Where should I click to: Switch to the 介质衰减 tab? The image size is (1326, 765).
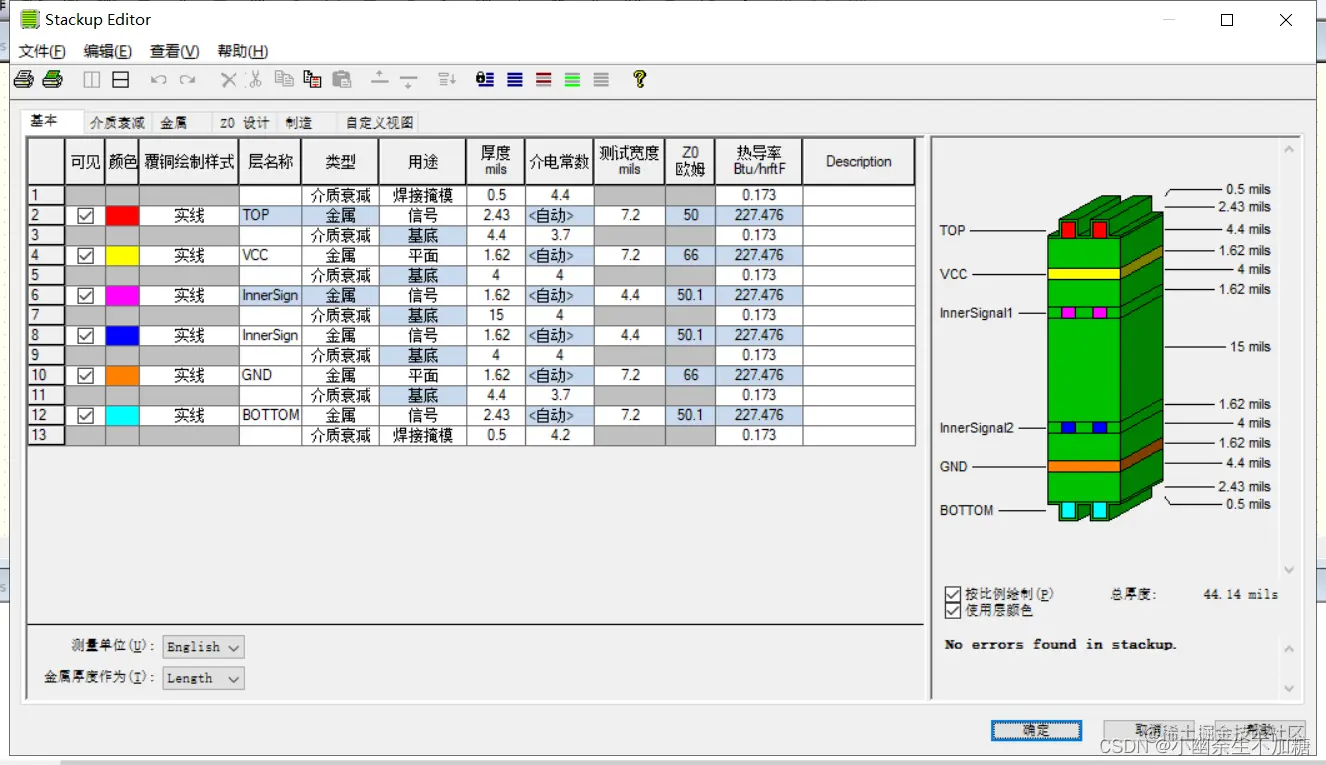117,123
